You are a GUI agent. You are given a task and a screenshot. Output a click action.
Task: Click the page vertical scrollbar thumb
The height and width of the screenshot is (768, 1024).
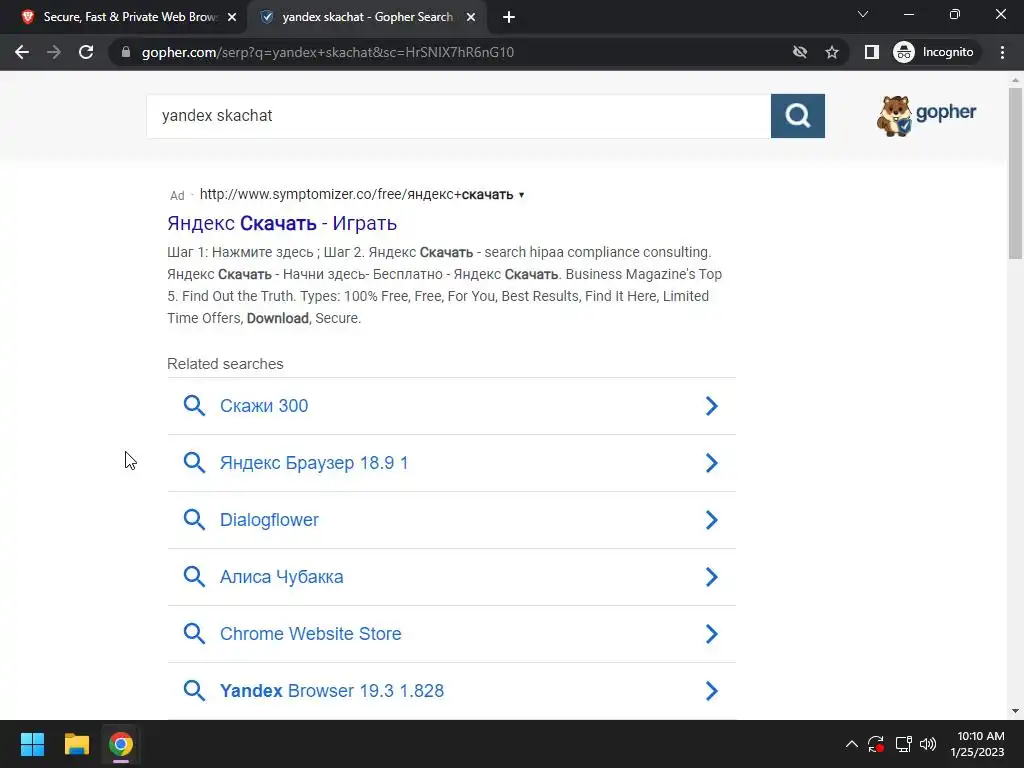tap(1015, 173)
